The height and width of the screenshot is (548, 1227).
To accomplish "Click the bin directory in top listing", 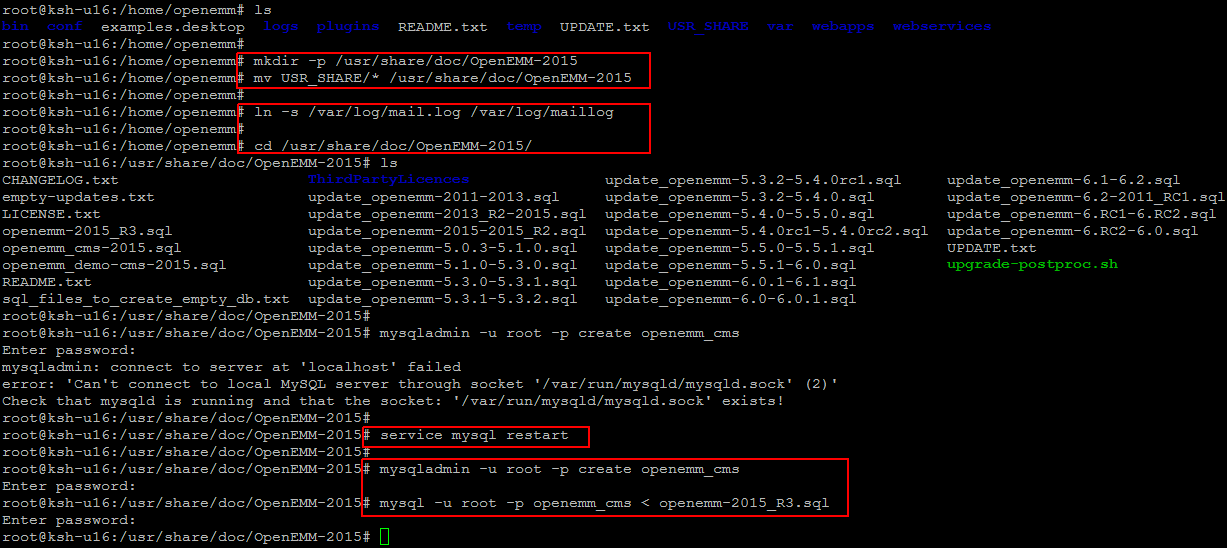I will click(15, 27).
